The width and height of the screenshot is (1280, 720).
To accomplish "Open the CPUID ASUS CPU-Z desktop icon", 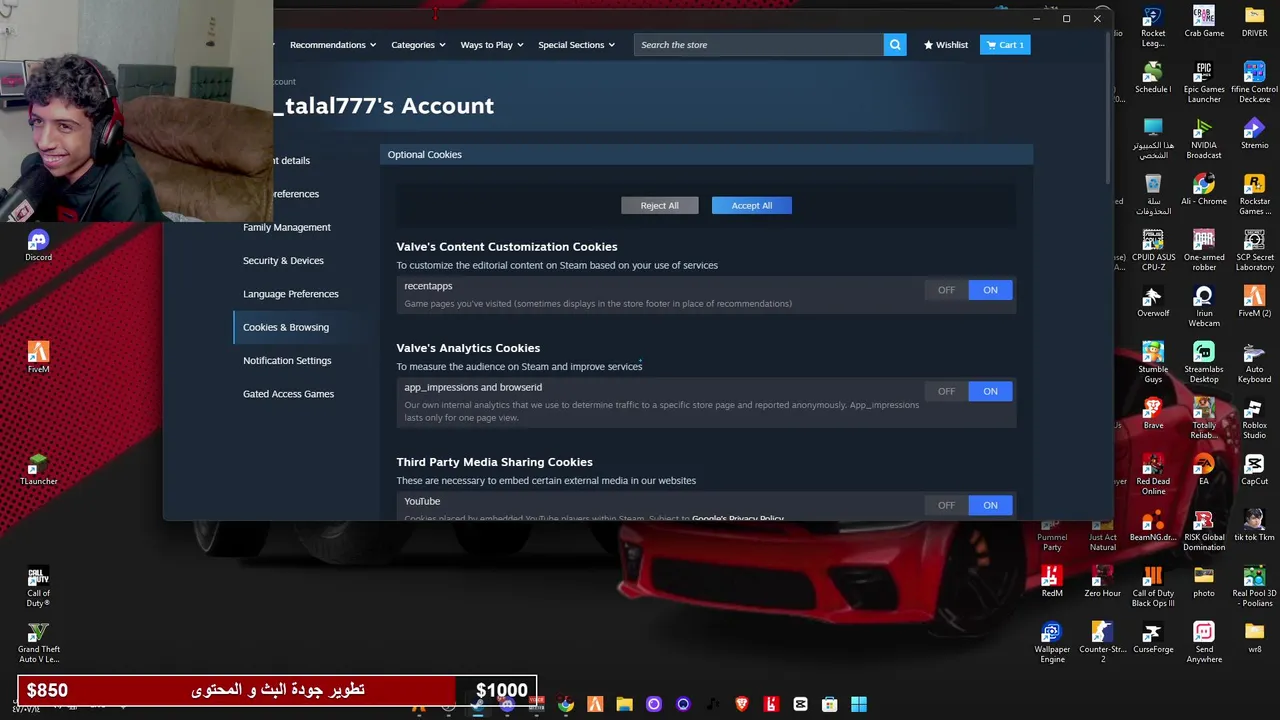I will click(1153, 251).
